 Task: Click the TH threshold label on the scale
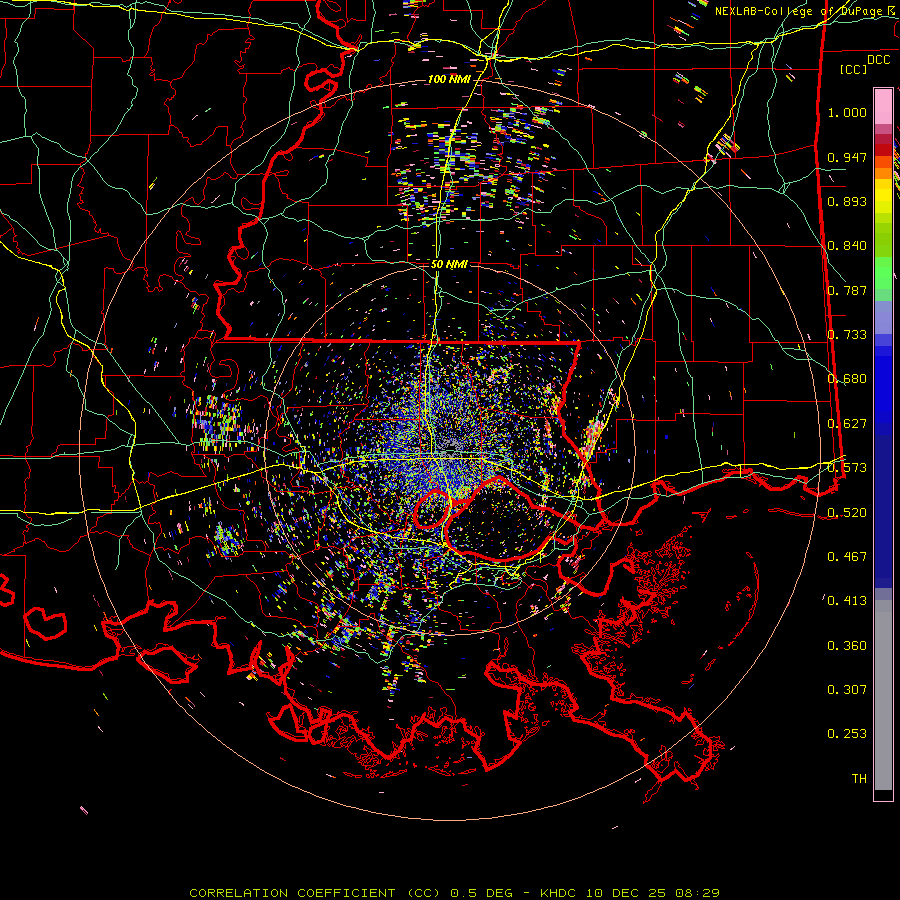click(x=859, y=779)
